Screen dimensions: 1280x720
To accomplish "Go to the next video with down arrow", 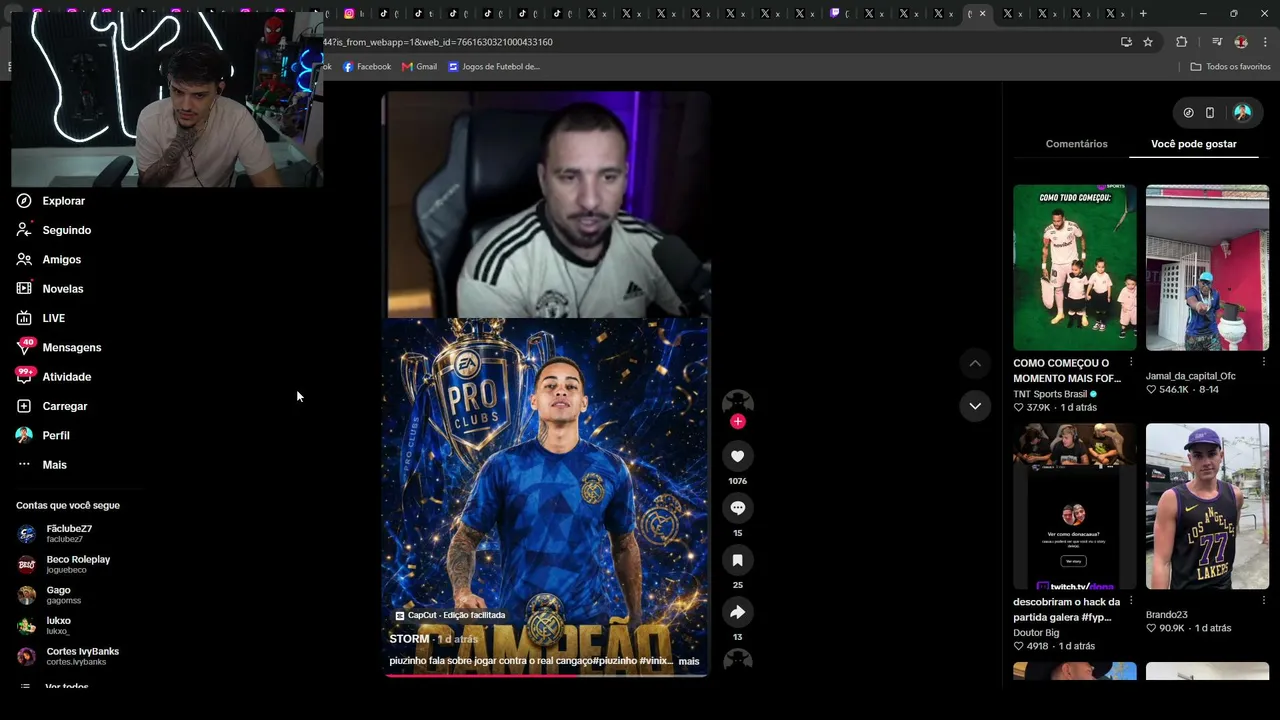I will (975, 406).
